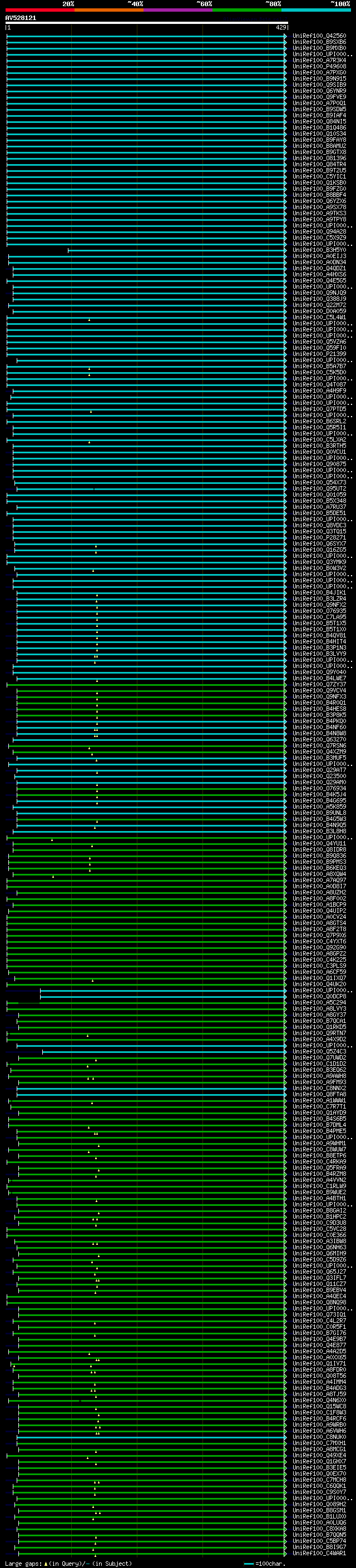The height and width of the screenshot is (1568, 356).
Task: Select the UniRef100_Q94A28 label
Action: coord(319,232)
